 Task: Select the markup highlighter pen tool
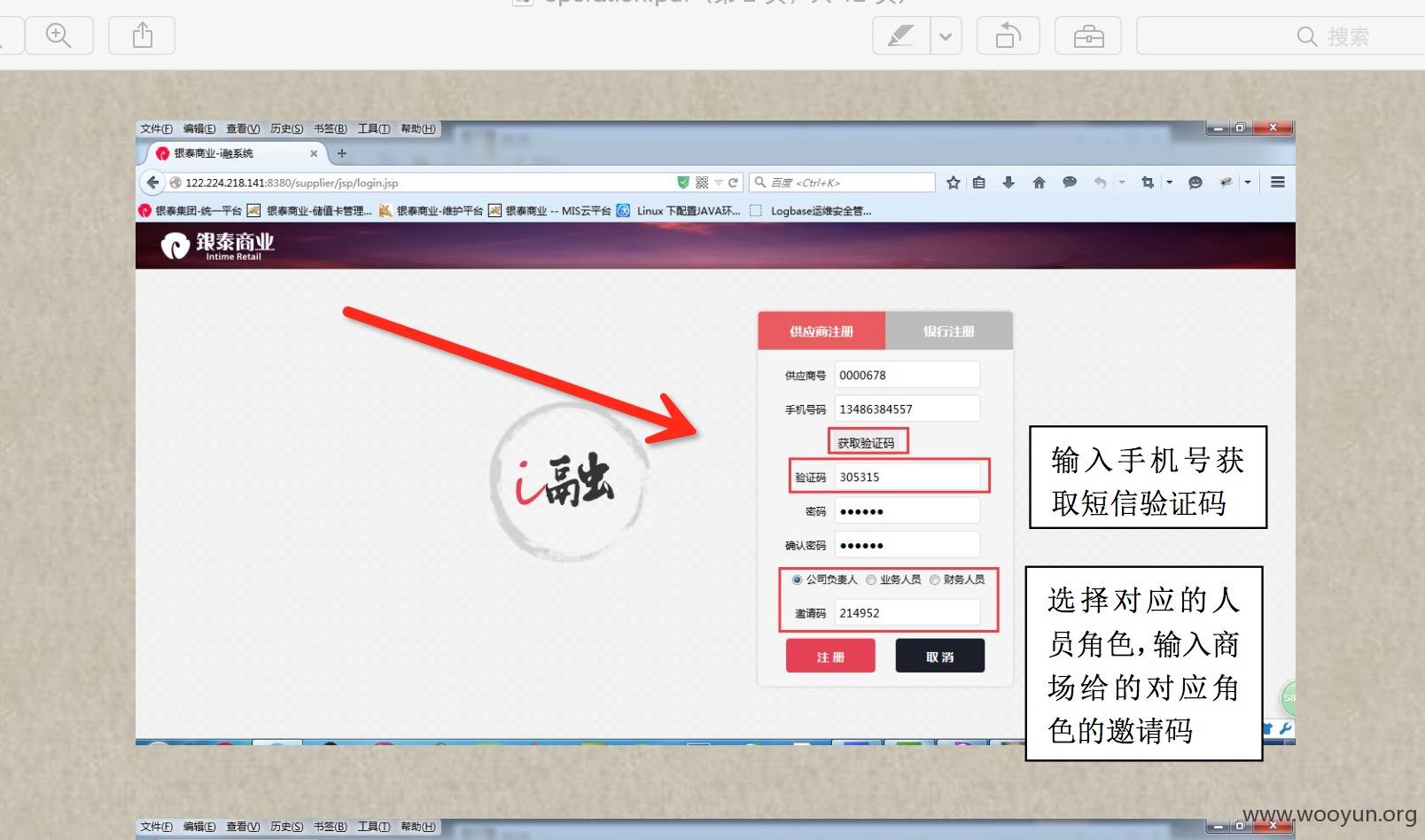(x=901, y=36)
